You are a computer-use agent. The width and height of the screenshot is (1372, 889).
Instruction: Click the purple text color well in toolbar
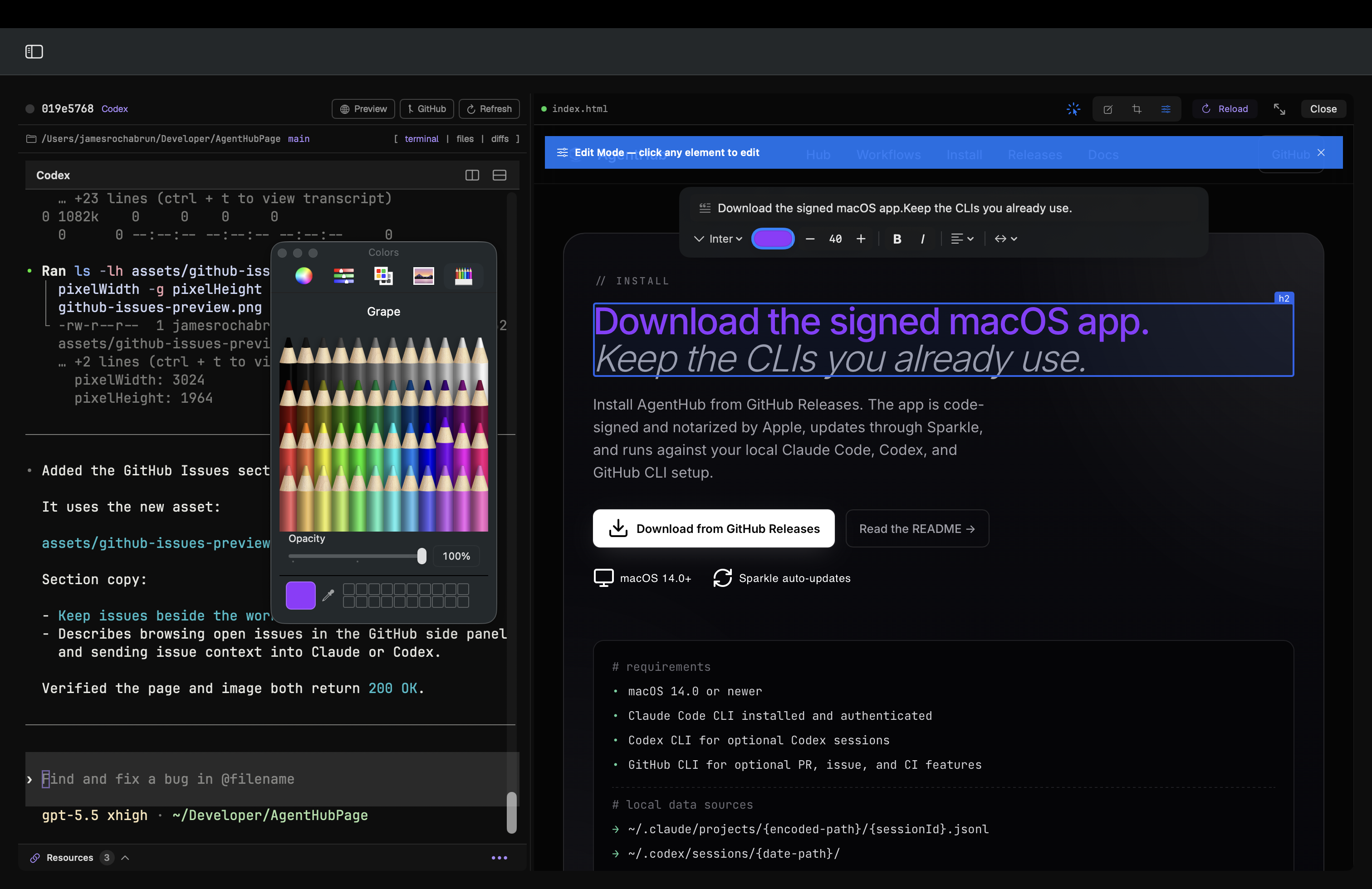(x=773, y=239)
